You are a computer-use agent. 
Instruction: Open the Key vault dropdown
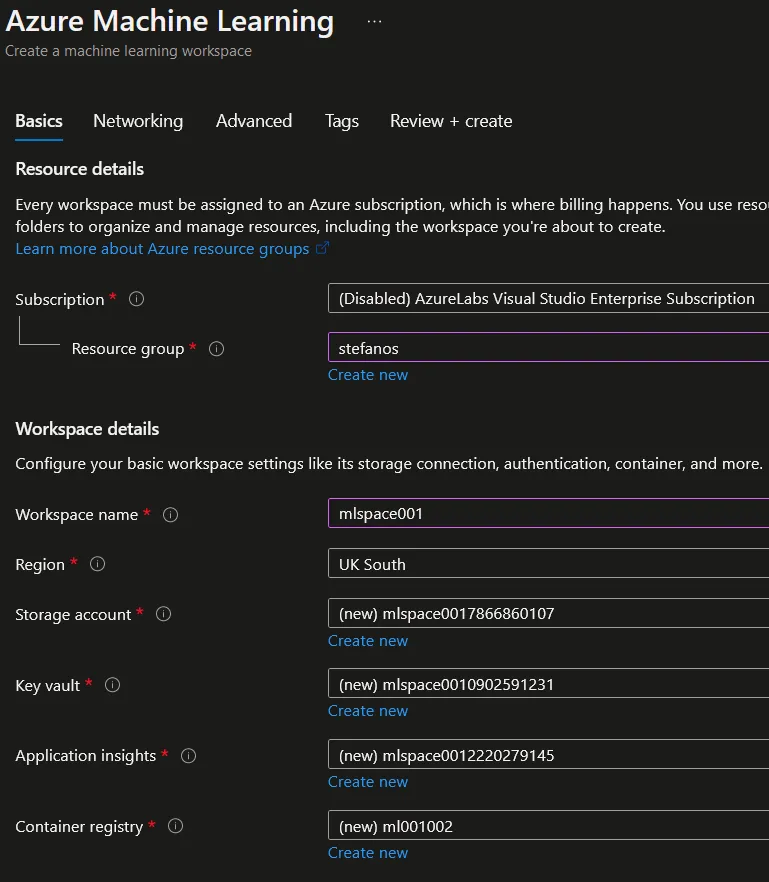[548, 684]
